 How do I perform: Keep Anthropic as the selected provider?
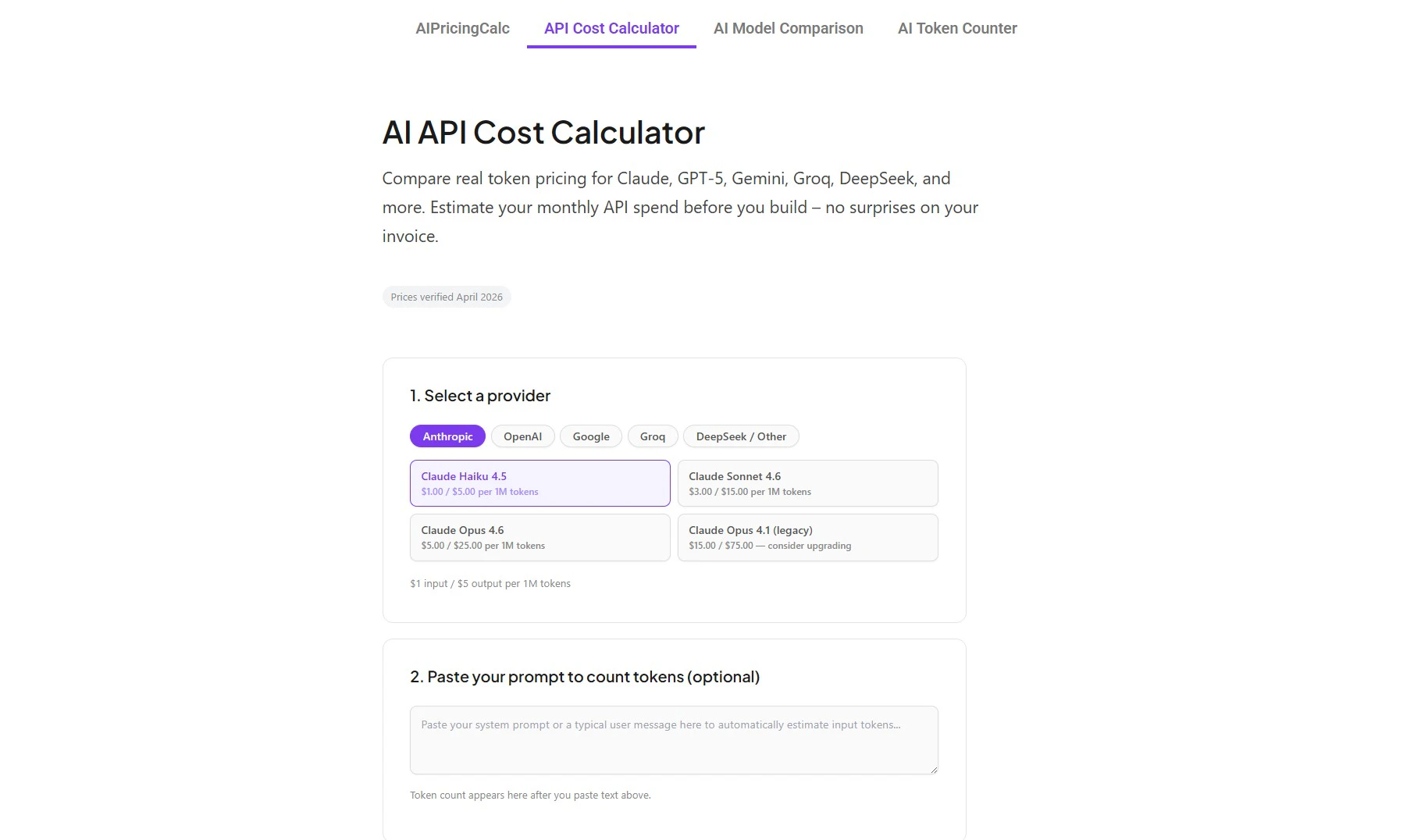tap(447, 436)
